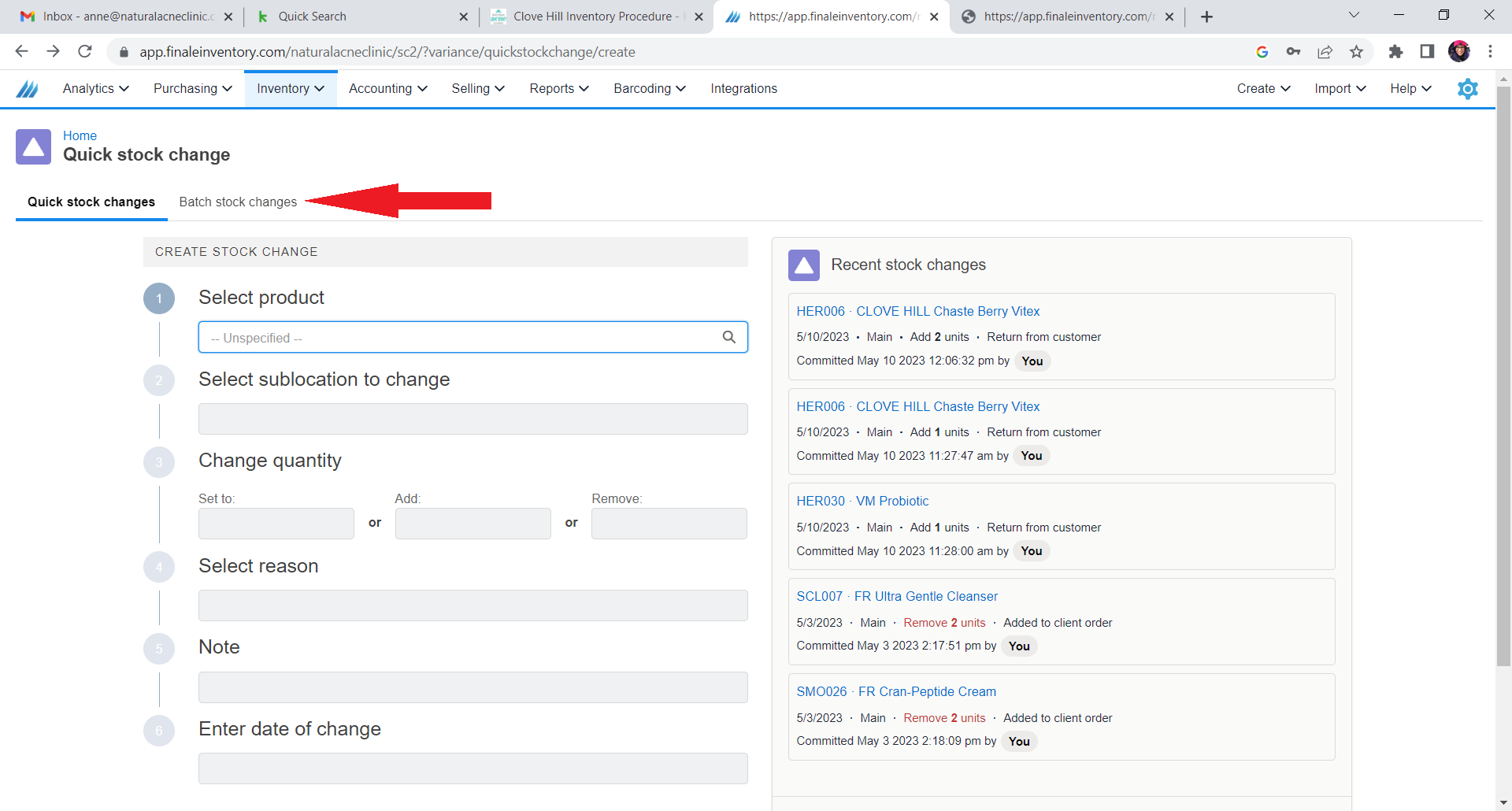This screenshot has height=811, width=1512.
Task: Click the browser forward arrow
Action: click(x=53, y=51)
